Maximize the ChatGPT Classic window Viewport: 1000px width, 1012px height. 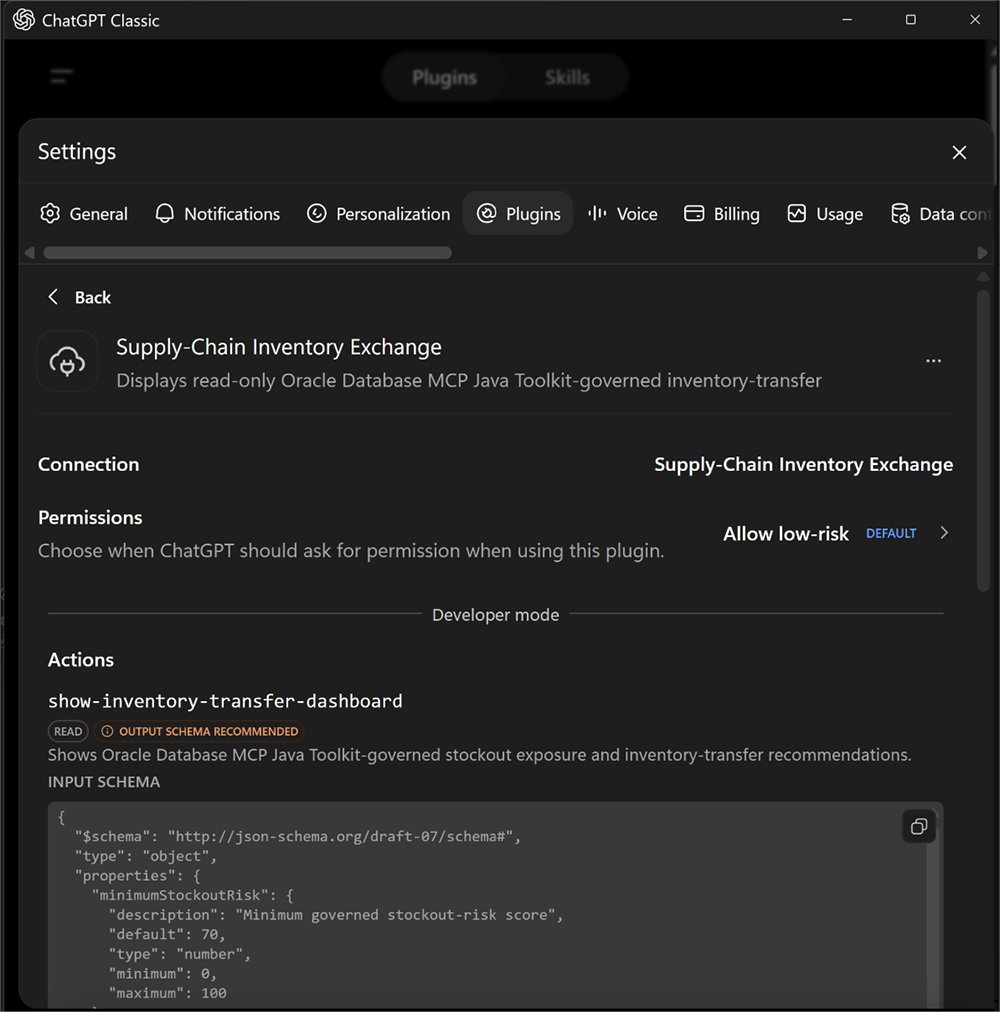(x=910, y=20)
